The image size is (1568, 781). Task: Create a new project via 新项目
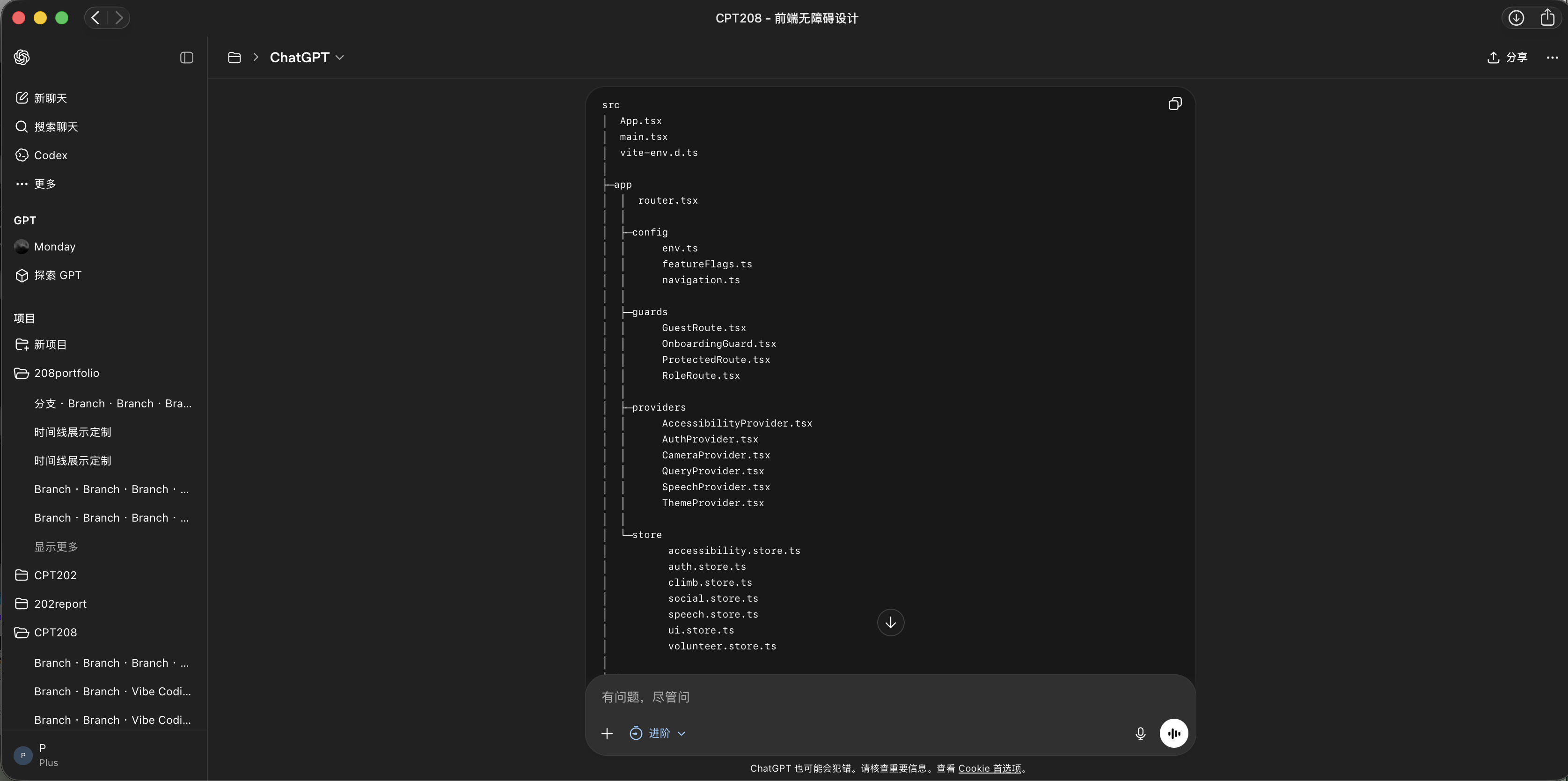coord(103,345)
